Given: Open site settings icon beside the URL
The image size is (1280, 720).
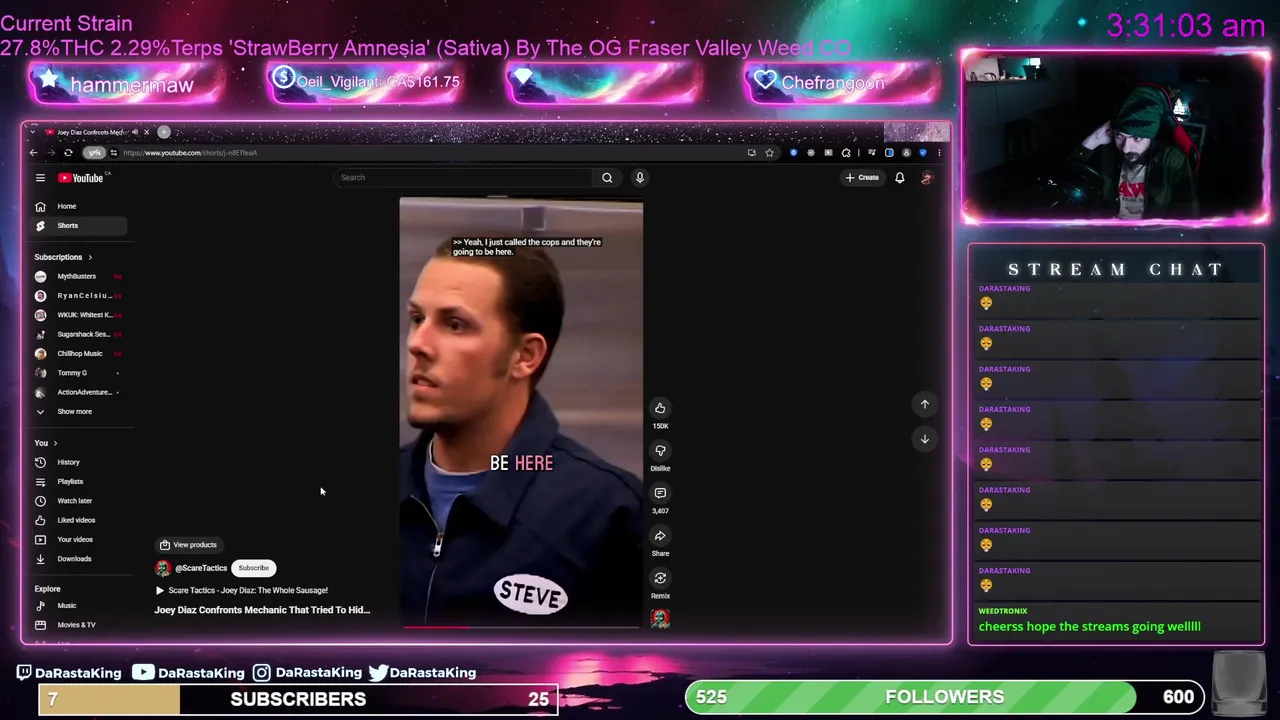Looking at the screenshot, I should (x=113, y=153).
